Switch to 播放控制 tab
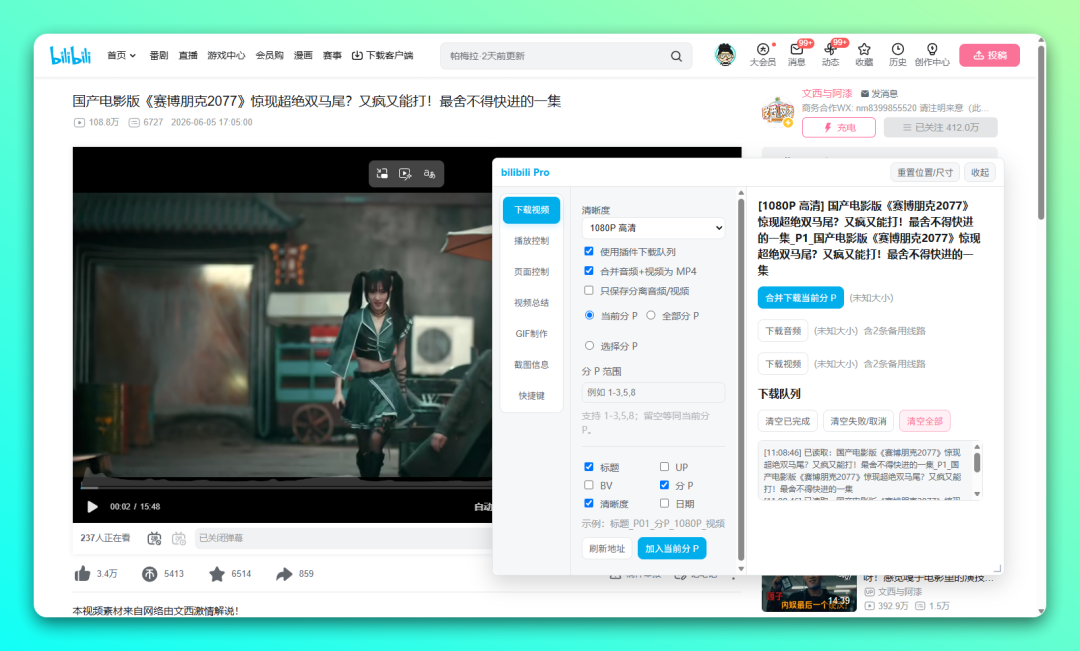The image size is (1080, 651). point(531,241)
